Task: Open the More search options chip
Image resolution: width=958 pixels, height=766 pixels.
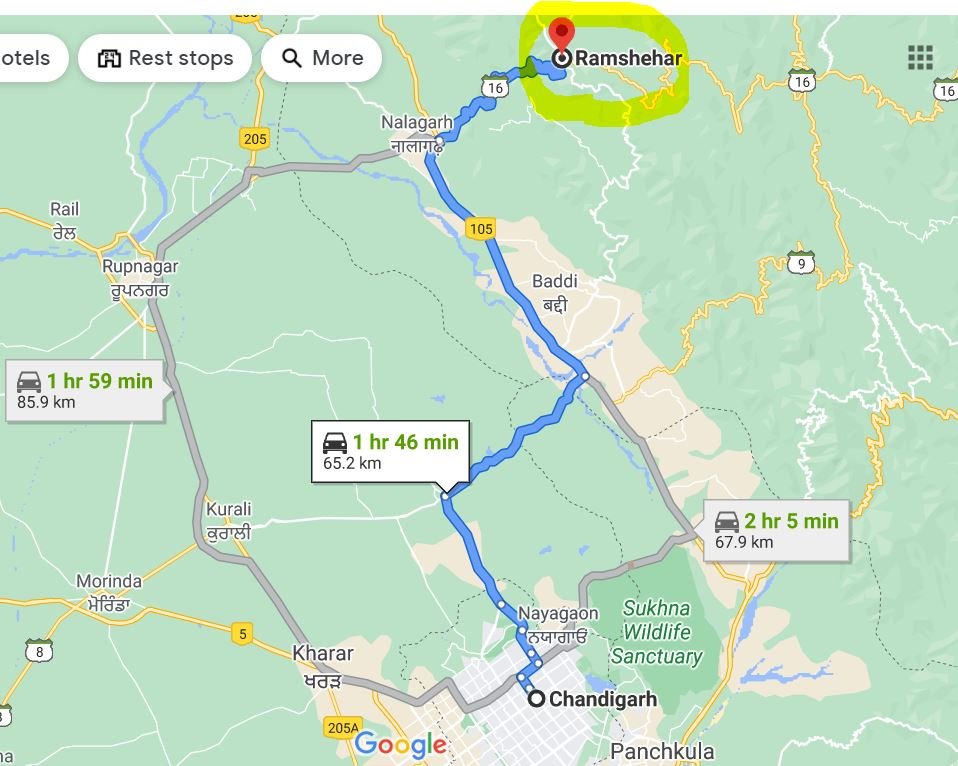Action: coord(322,58)
